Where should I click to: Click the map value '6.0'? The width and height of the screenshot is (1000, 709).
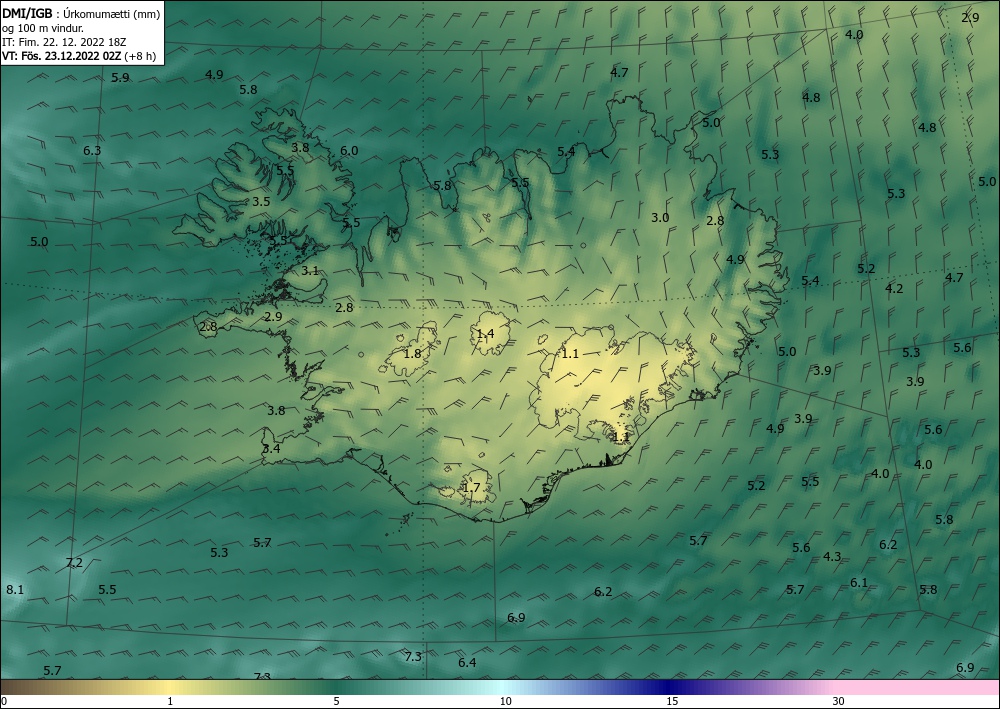(x=349, y=150)
